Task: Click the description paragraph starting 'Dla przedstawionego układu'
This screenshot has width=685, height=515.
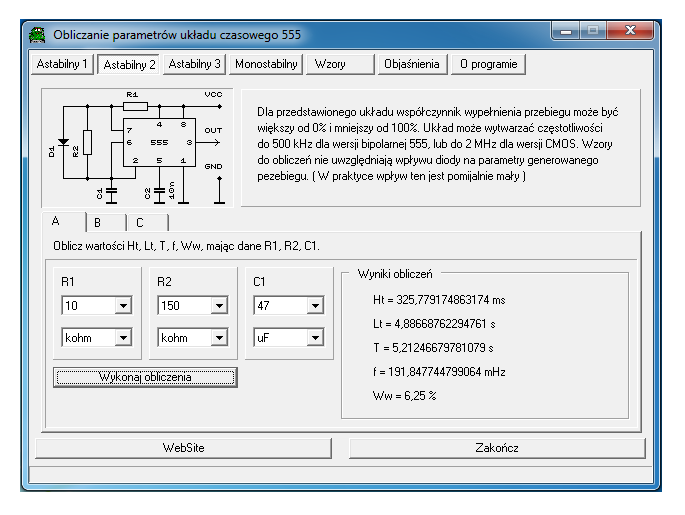Action: pyautogui.click(x=438, y=144)
